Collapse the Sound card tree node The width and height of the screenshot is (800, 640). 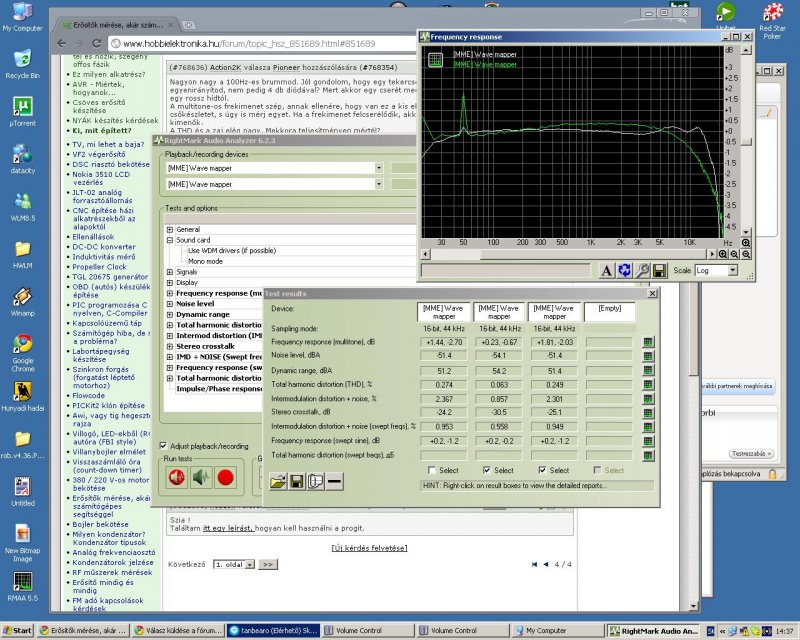(170, 240)
